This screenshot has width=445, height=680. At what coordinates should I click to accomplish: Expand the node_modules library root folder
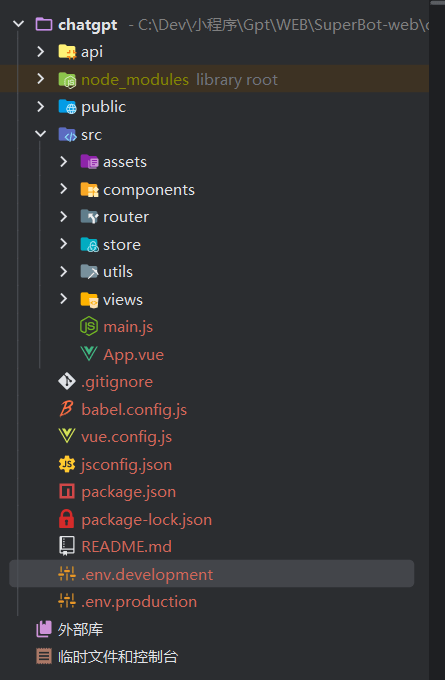click(41, 79)
